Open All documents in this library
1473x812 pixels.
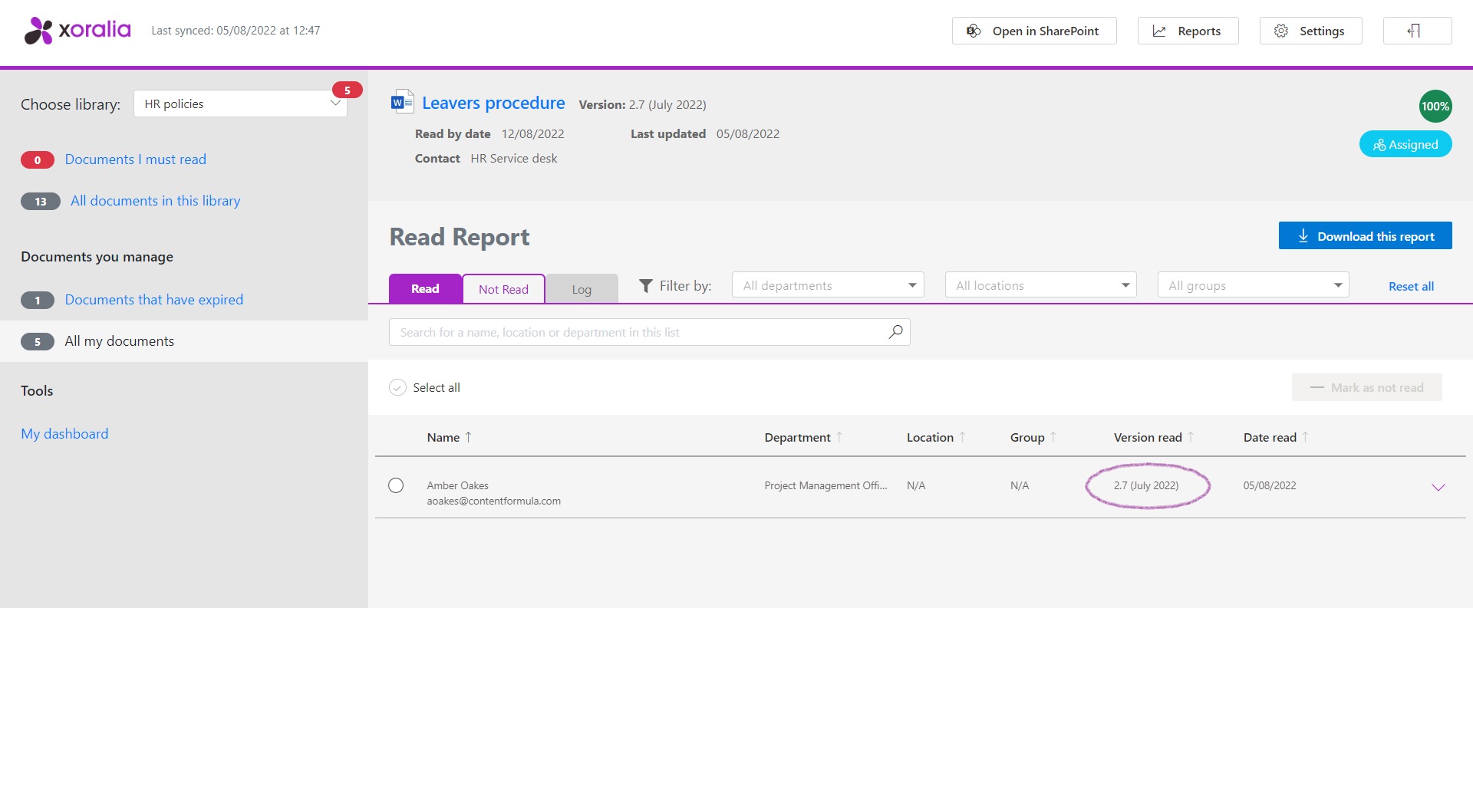(x=155, y=201)
